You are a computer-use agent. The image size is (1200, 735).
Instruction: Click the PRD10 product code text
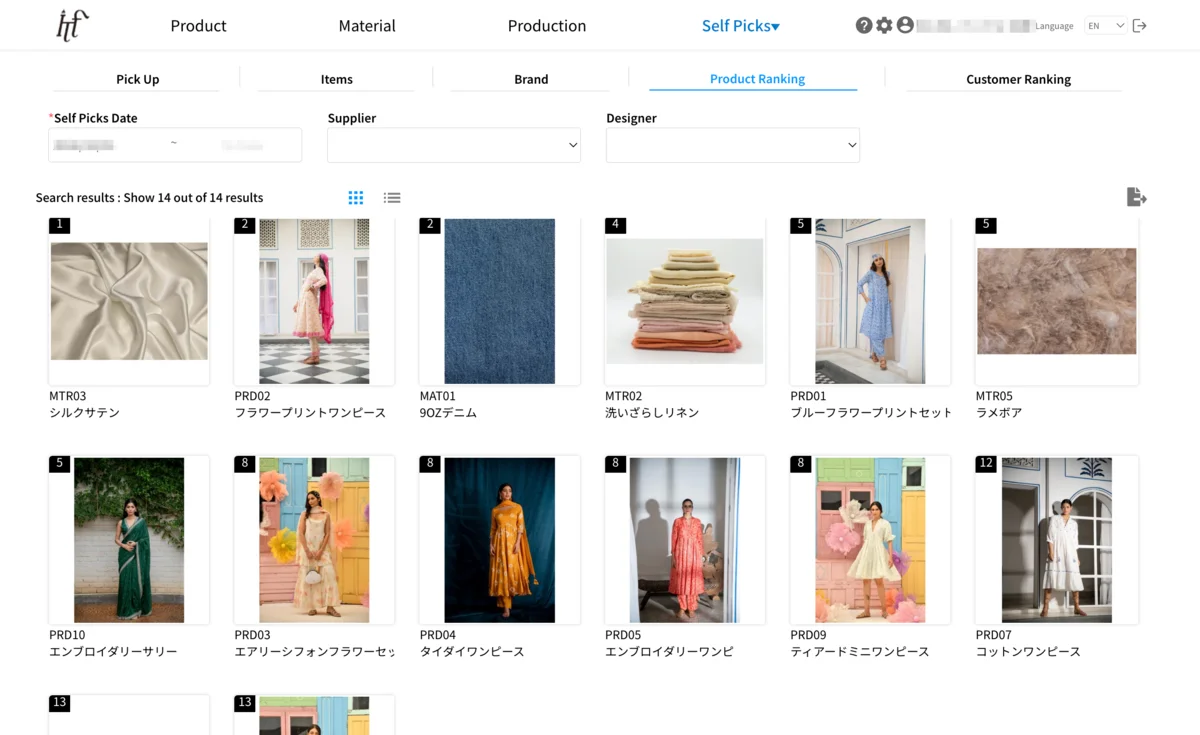67,635
